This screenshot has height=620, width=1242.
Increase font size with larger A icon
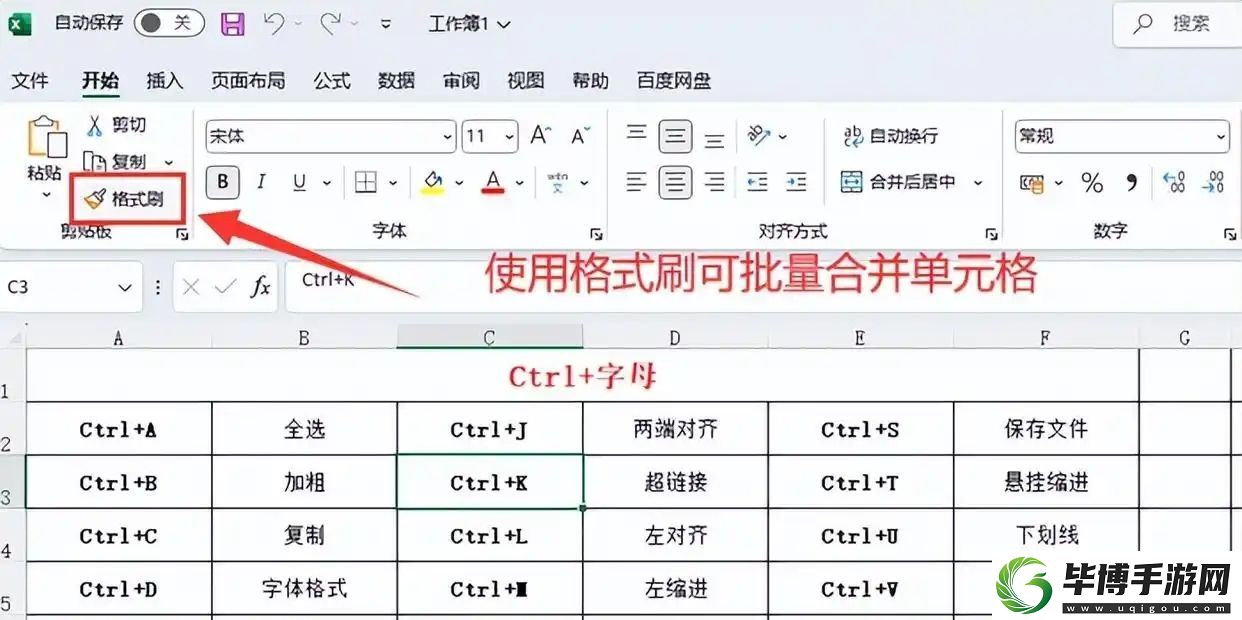coord(541,136)
